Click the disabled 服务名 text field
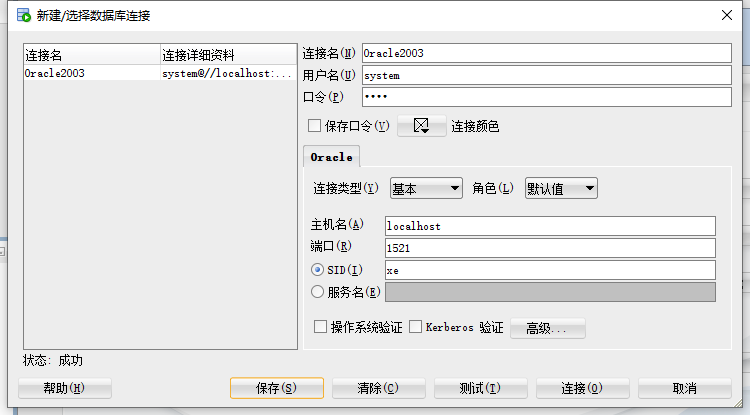Image resolution: width=750 pixels, height=415 pixels. tap(550, 292)
